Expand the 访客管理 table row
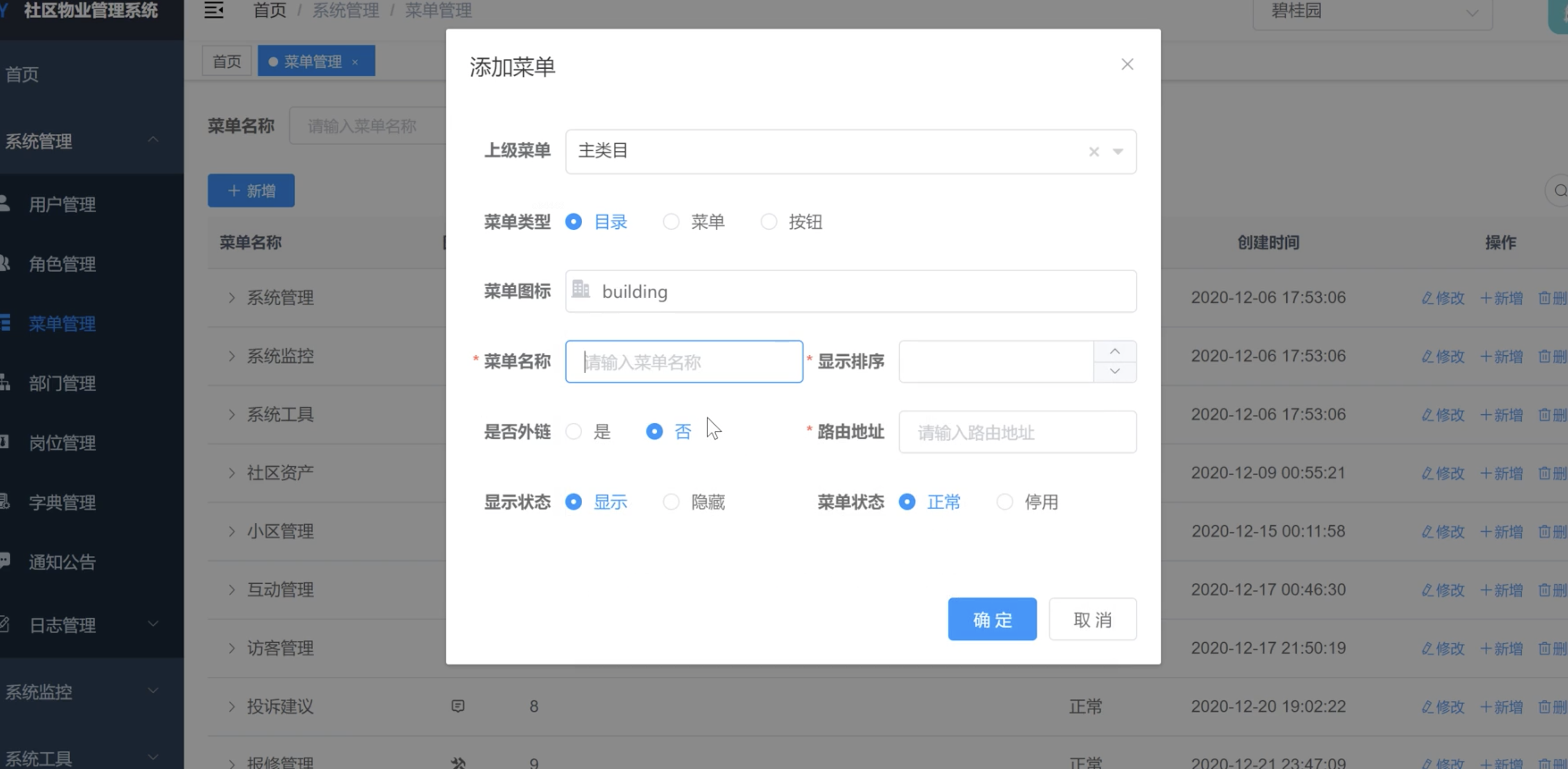1568x769 pixels. tap(231, 648)
